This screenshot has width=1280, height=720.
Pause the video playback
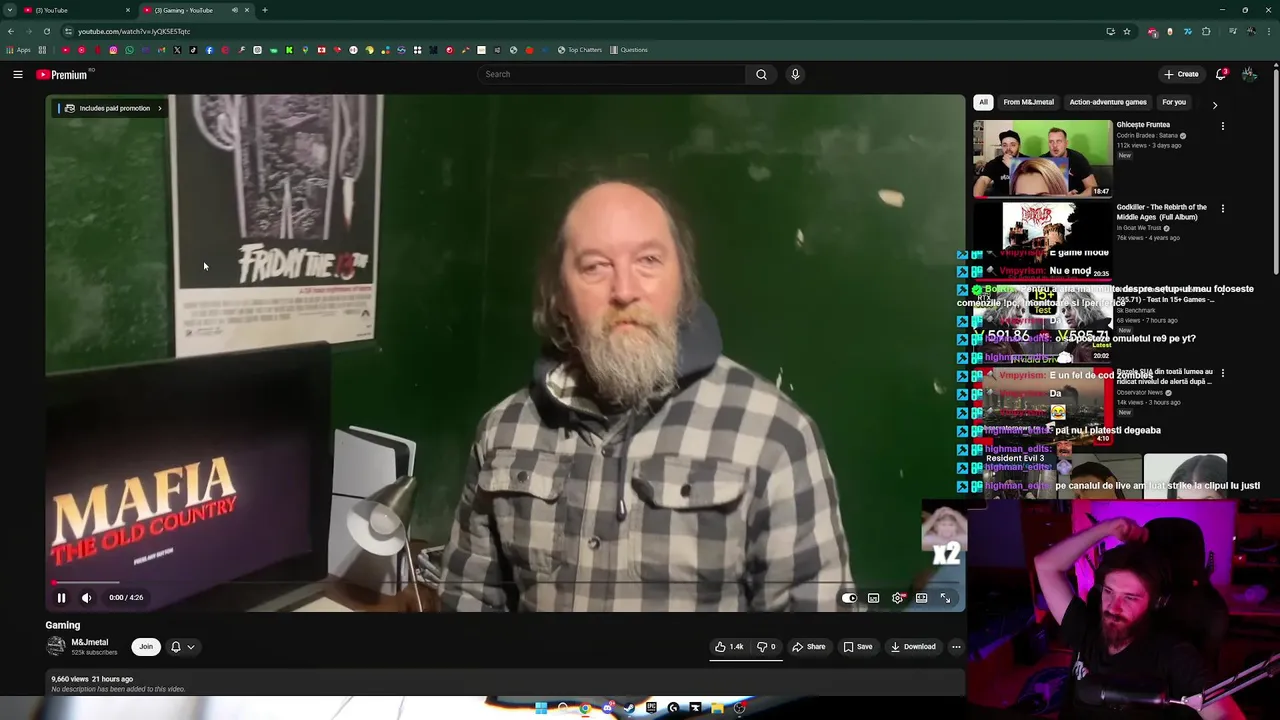(61, 598)
